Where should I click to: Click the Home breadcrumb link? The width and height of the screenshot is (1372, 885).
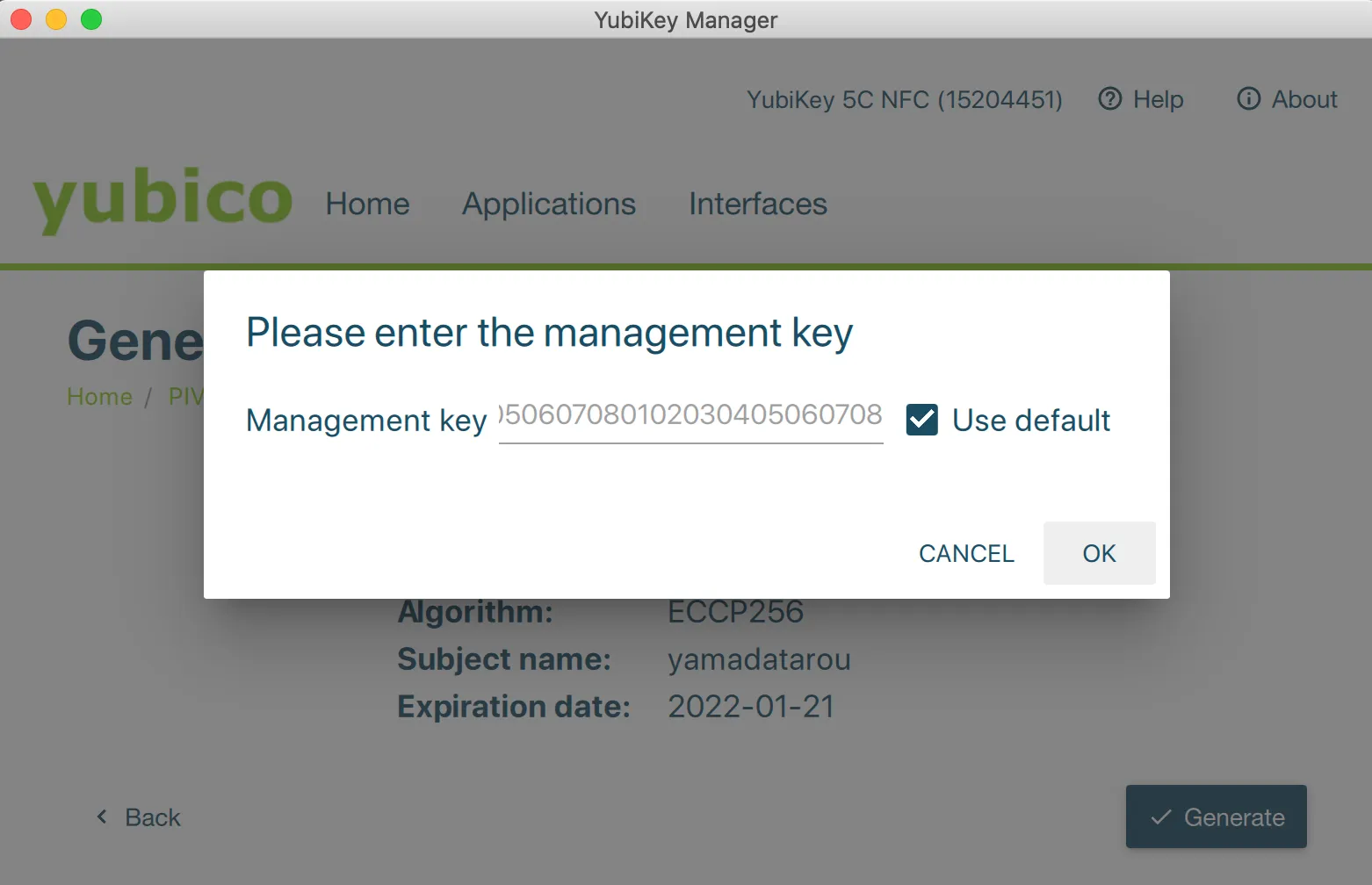tap(99, 397)
